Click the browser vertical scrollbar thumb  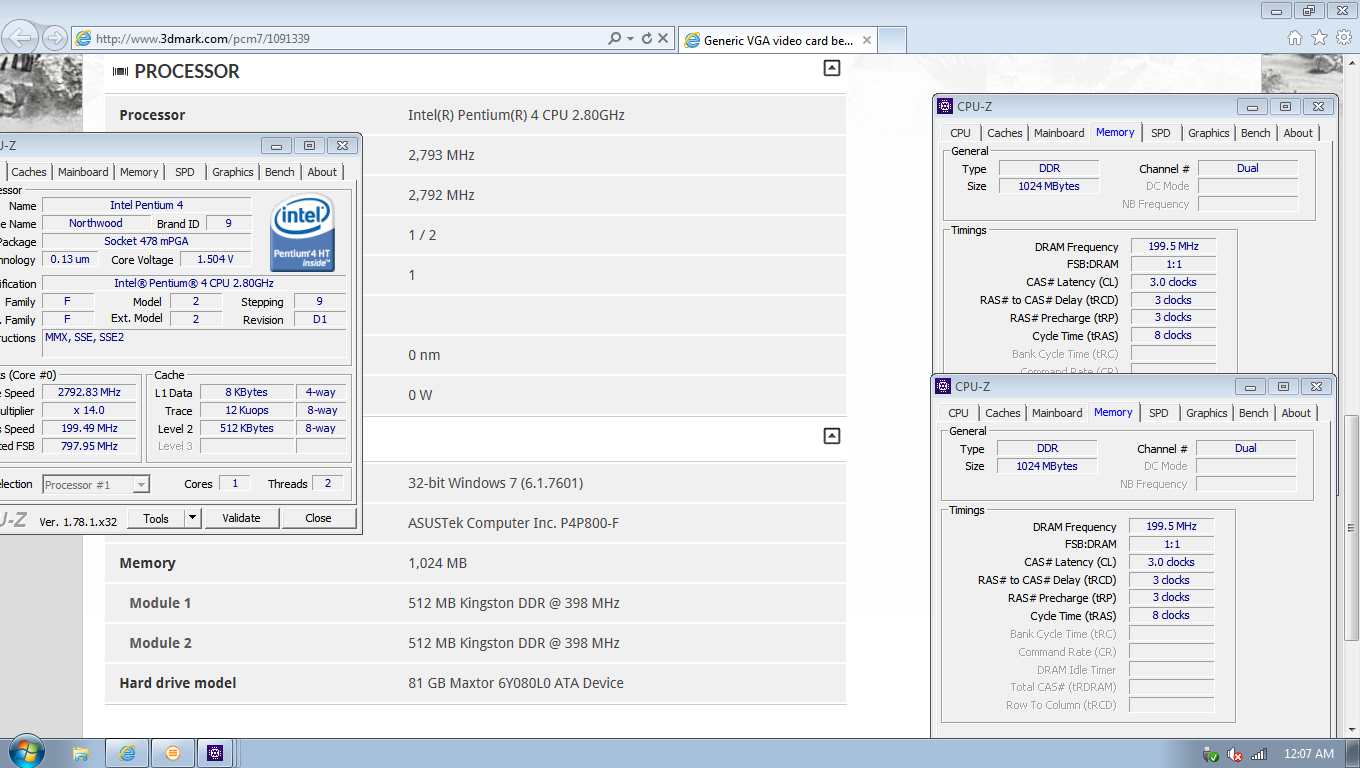tap(1351, 527)
